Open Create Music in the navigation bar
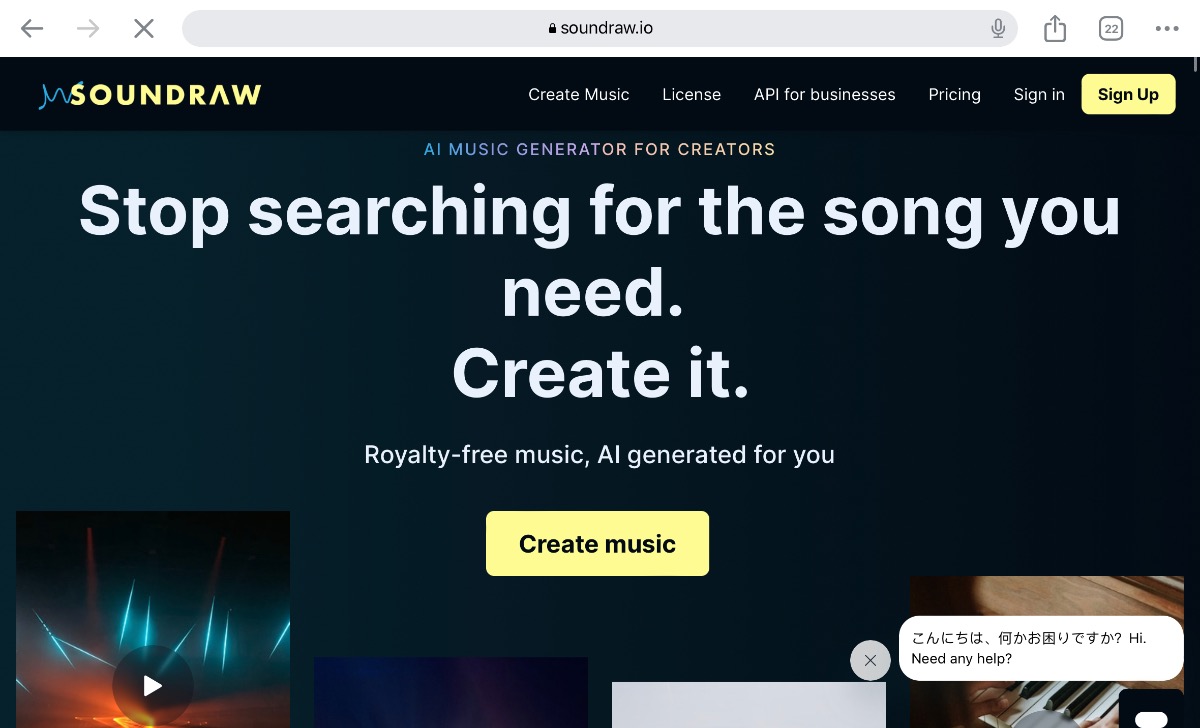The height and width of the screenshot is (728, 1200). coord(579,94)
